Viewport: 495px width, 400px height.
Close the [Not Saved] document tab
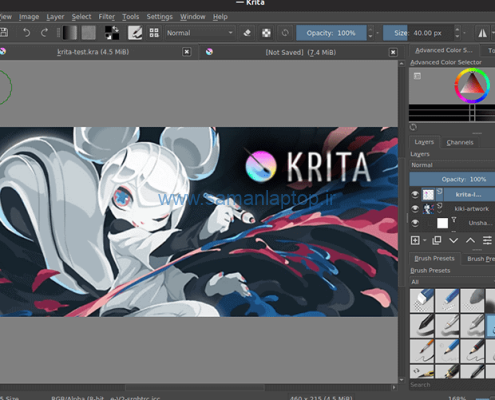[x=393, y=52]
